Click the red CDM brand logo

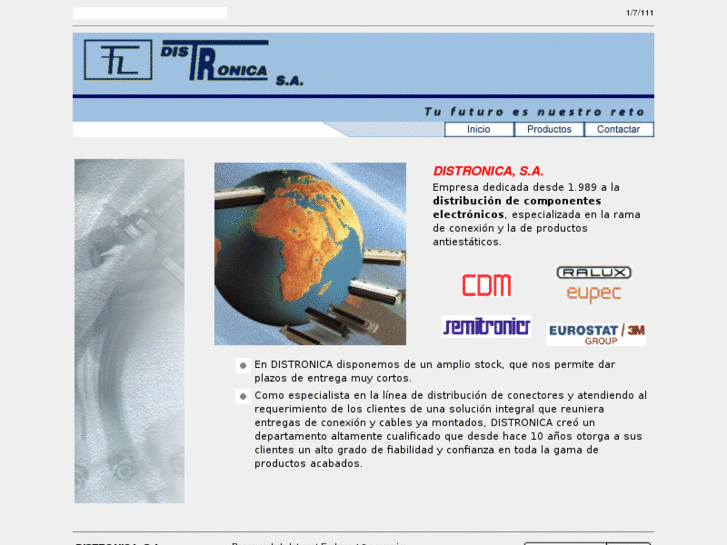coord(486,285)
